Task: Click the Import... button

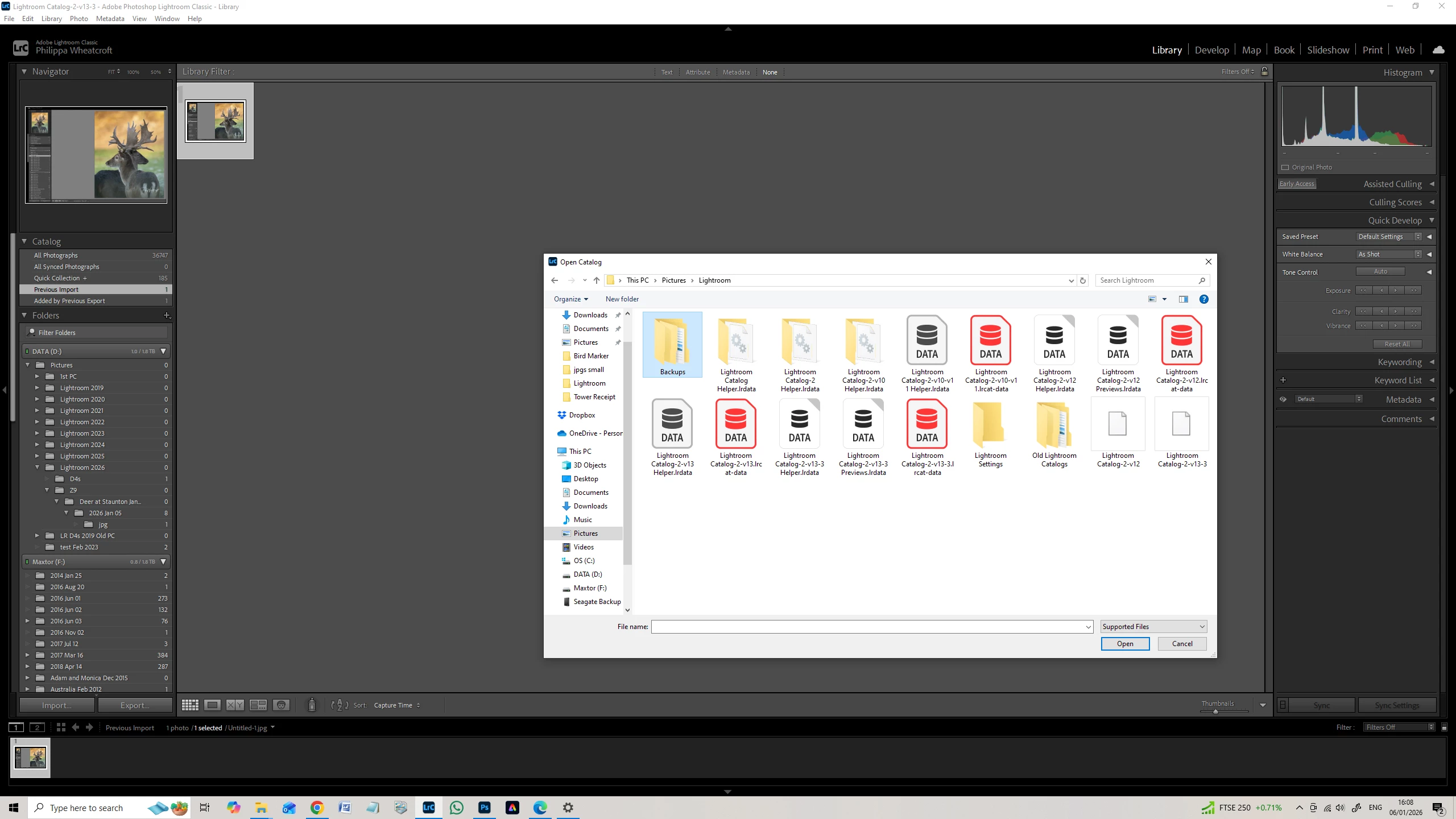Action: [x=57, y=705]
